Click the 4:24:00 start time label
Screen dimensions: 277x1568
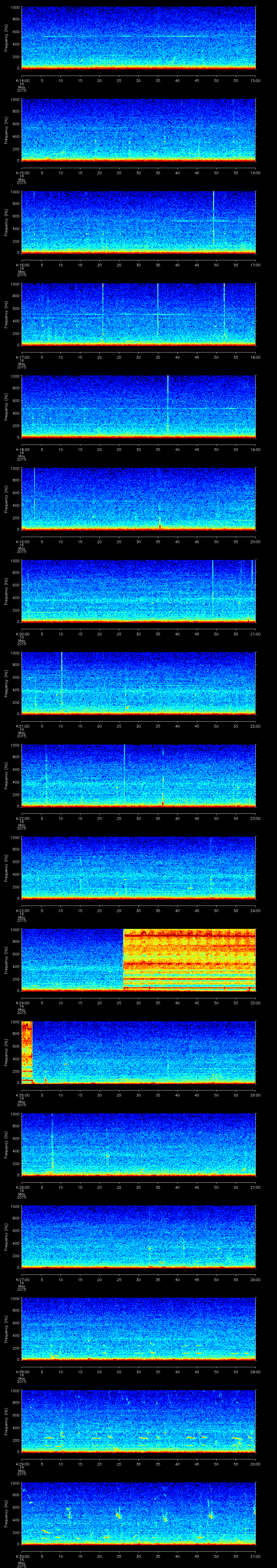pyautogui.click(x=22, y=1003)
